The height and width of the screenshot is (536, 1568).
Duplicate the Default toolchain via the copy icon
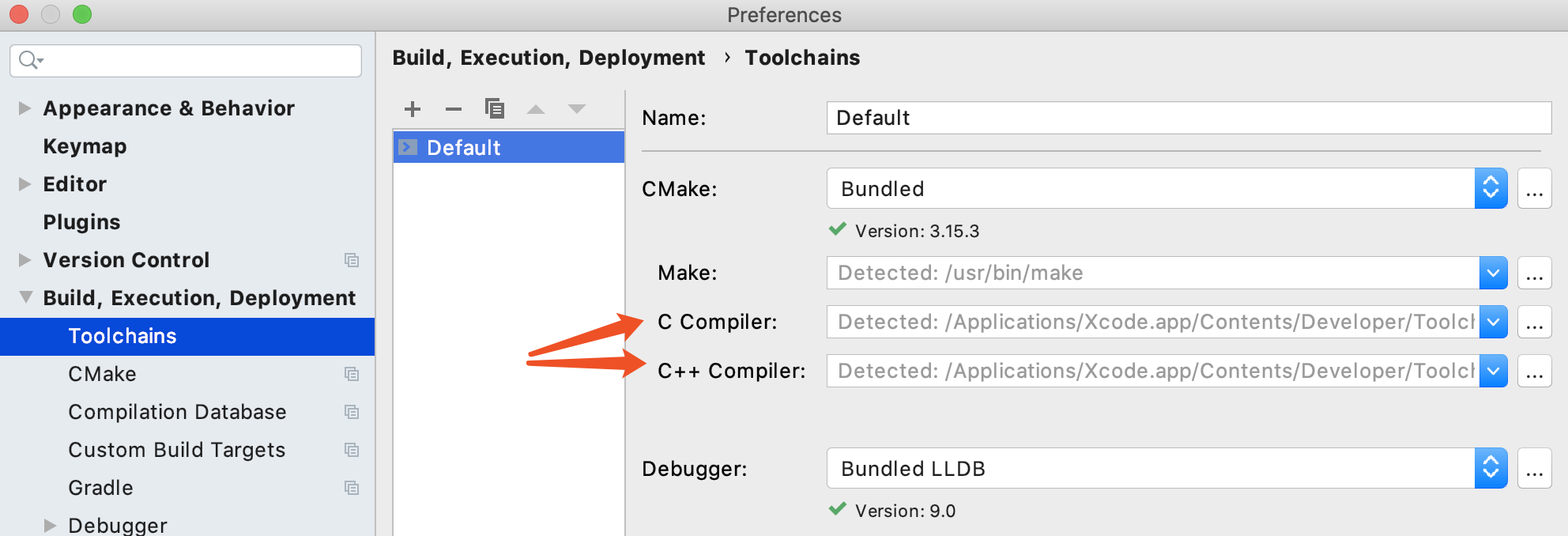495,108
